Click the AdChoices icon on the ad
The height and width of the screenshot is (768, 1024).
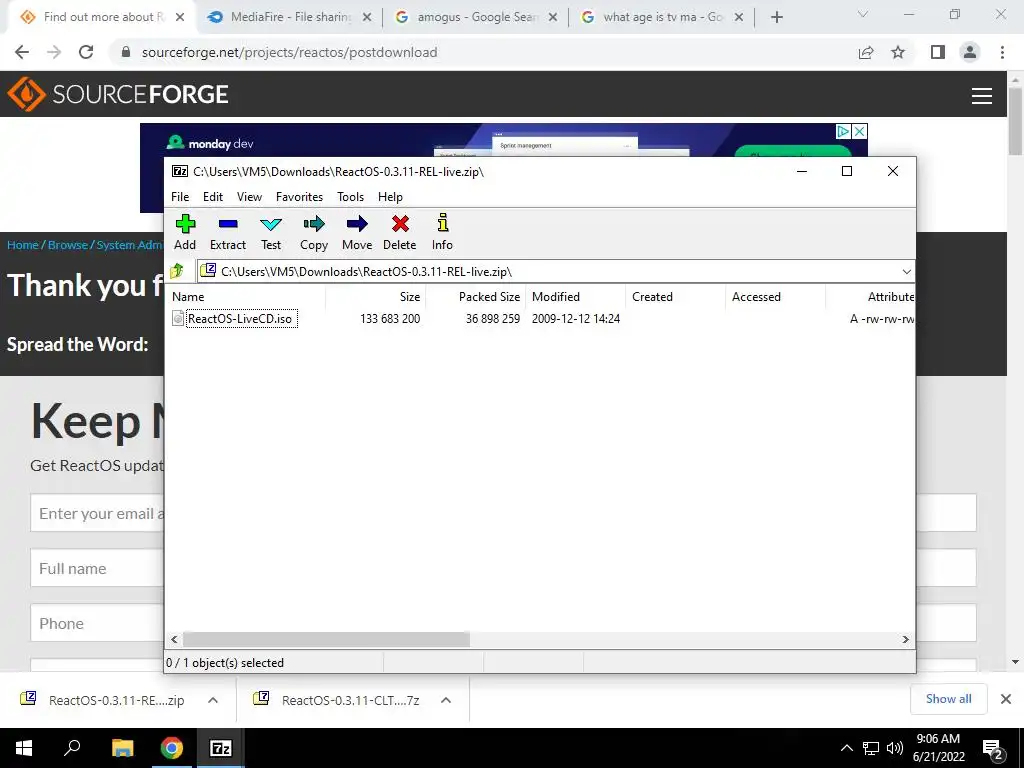pos(843,131)
